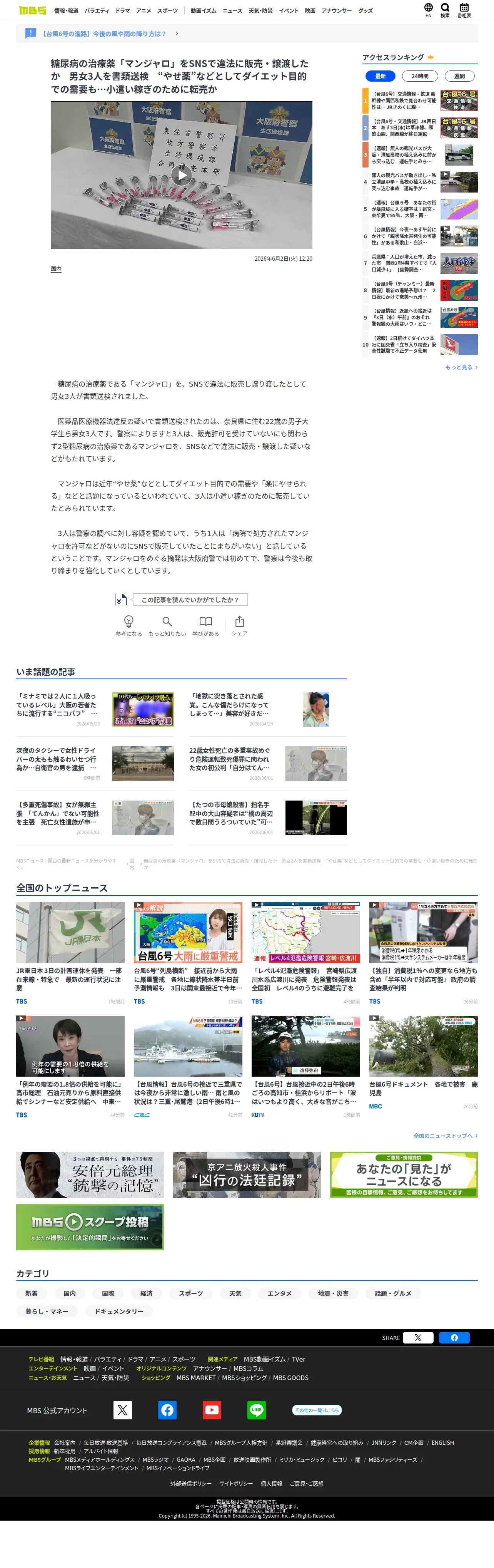Viewport: 494px width, 1568px height.
Task: Open ranking item 3 無人の観光バス thumbnail
Action: (x=459, y=155)
